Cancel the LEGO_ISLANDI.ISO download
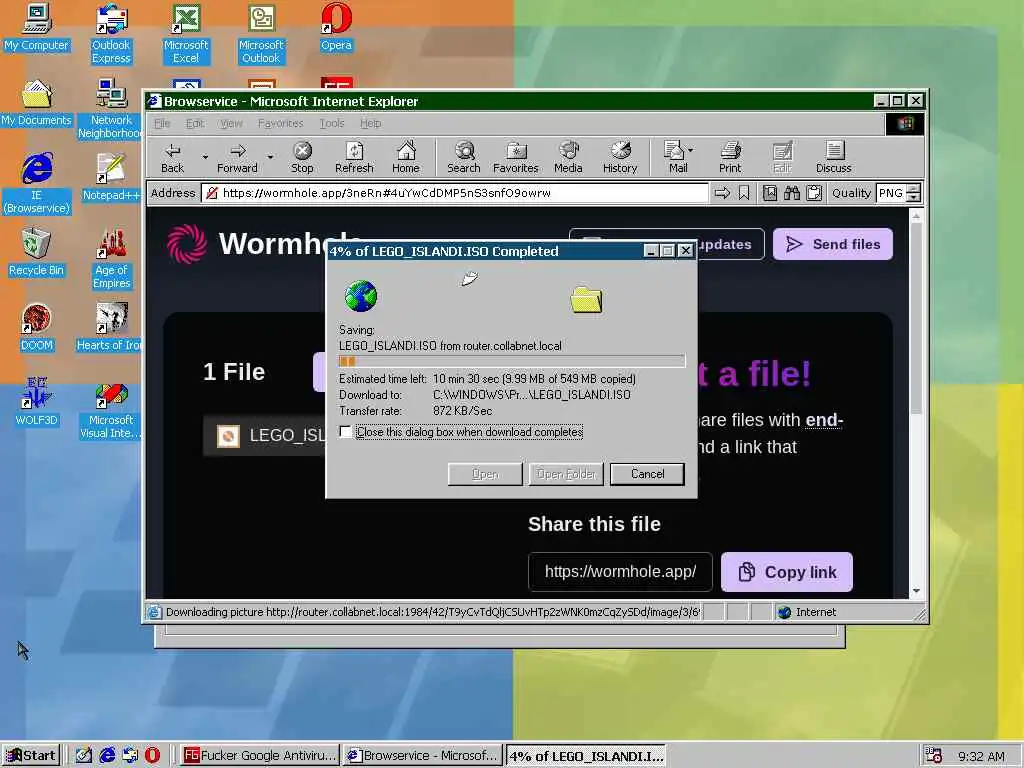This screenshot has height=768, width=1024. (x=647, y=474)
